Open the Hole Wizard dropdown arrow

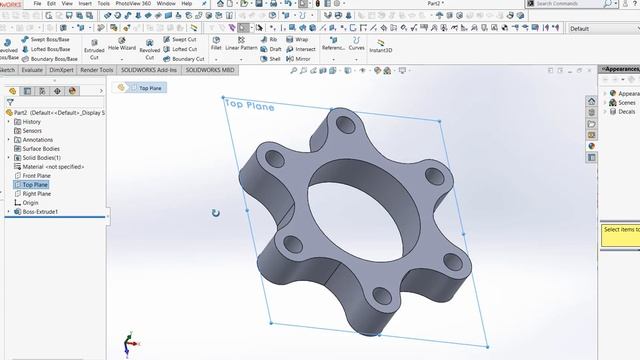pyautogui.click(x=122, y=60)
